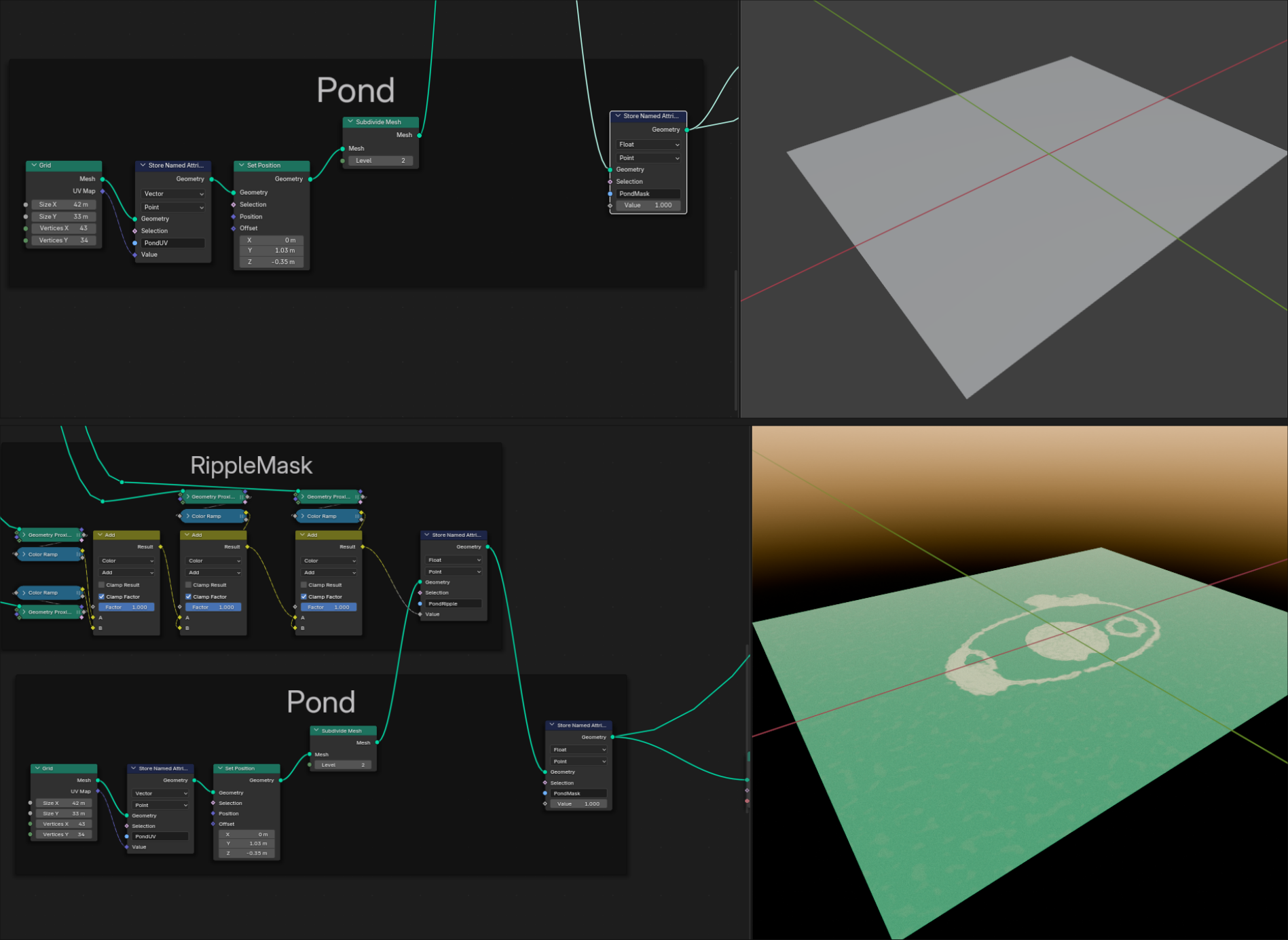Click the Level 2 field in top editor
1288x940 pixels.
381,161
